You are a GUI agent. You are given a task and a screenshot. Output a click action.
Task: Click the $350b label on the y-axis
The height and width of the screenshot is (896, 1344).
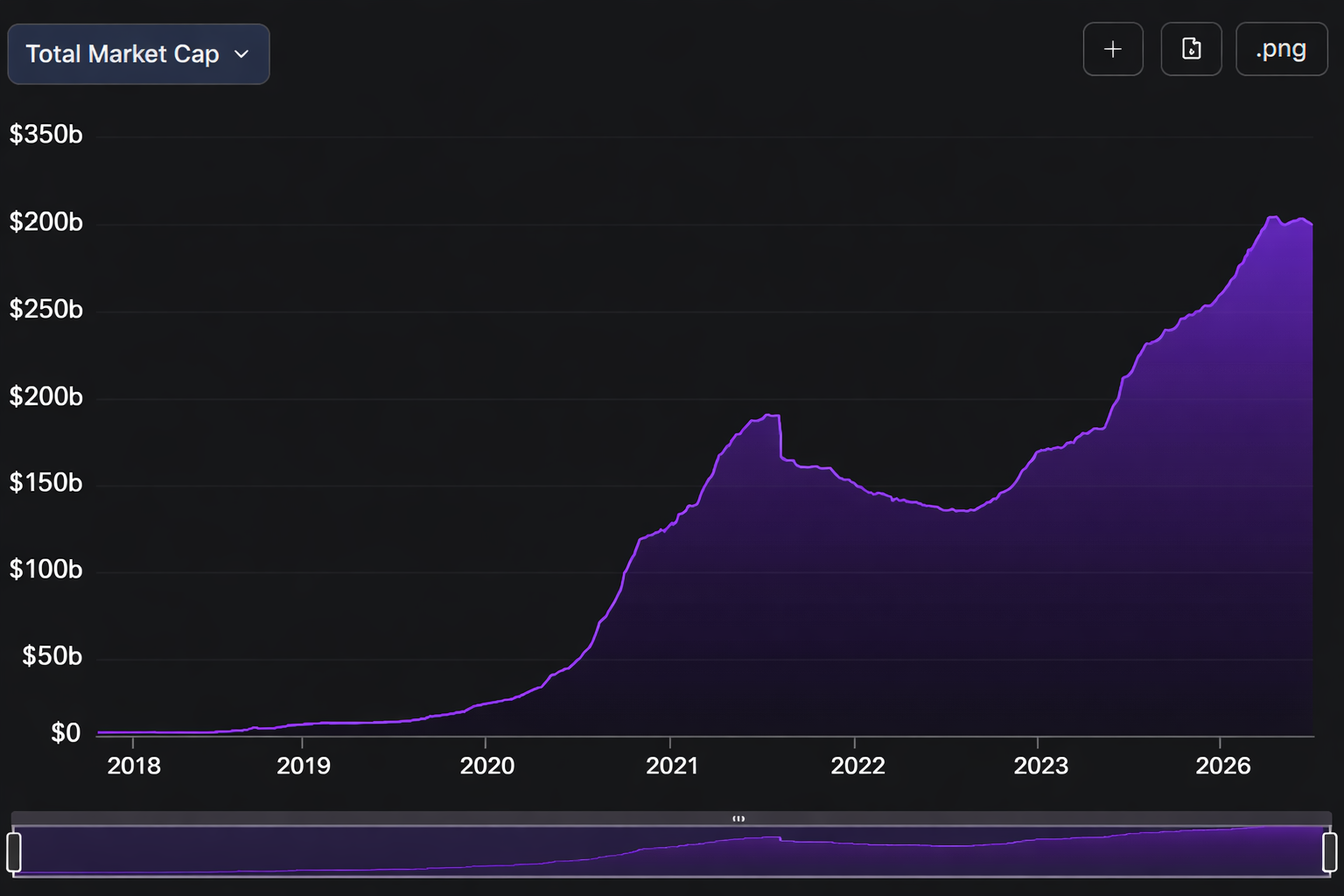click(45, 135)
